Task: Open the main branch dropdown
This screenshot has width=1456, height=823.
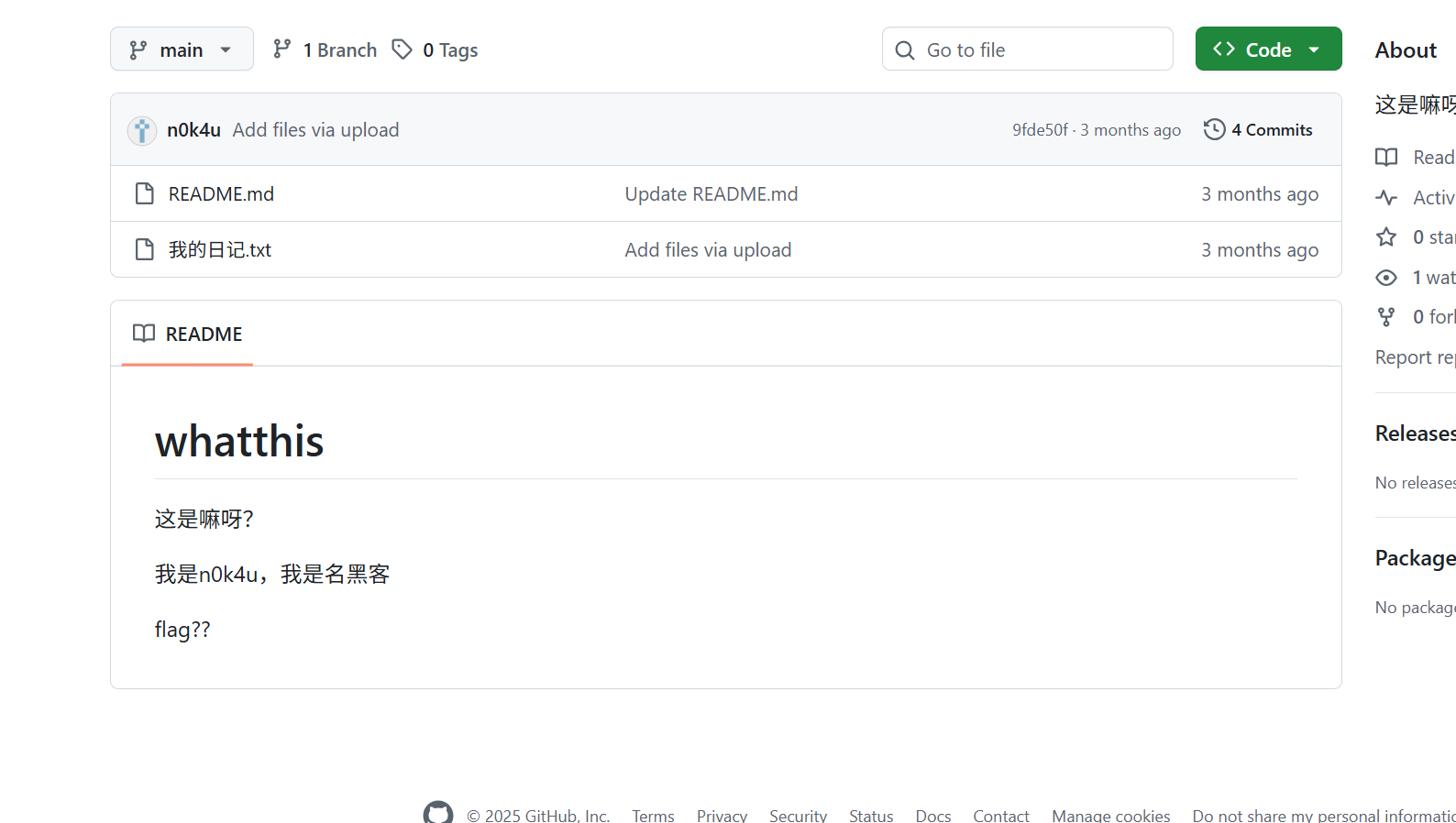Action: click(x=182, y=49)
